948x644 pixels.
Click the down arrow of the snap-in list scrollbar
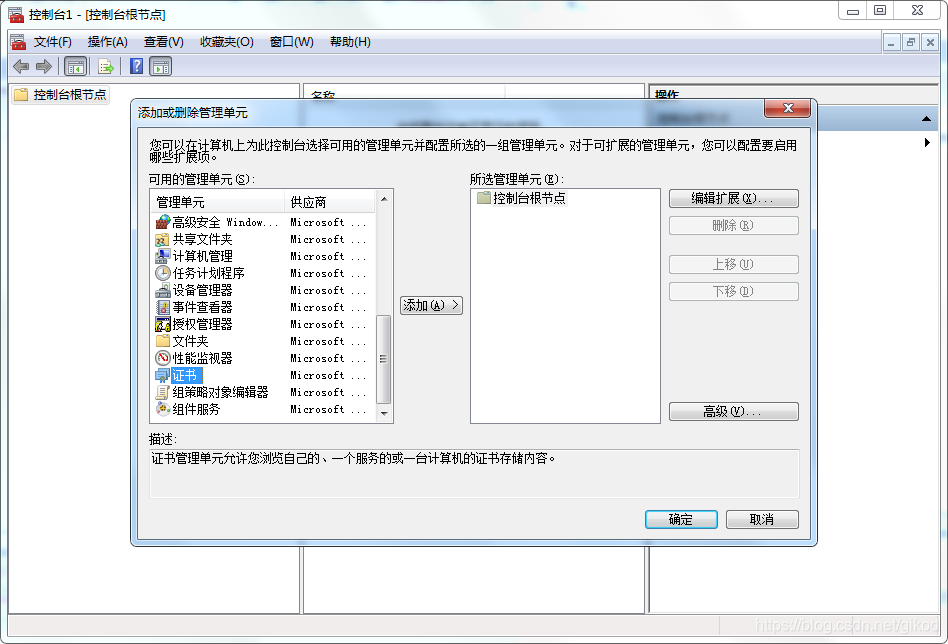[x=383, y=413]
